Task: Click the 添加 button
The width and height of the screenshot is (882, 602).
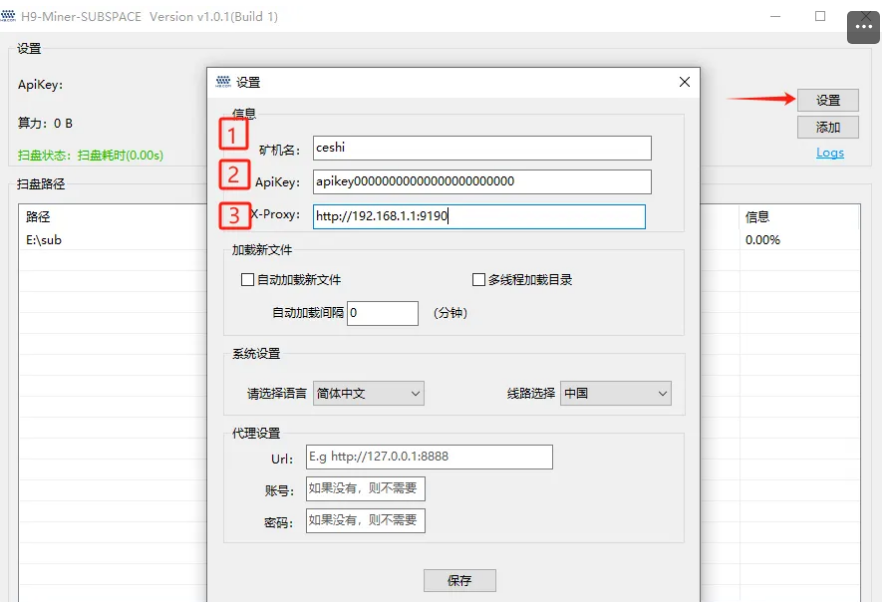Action: [828, 127]
